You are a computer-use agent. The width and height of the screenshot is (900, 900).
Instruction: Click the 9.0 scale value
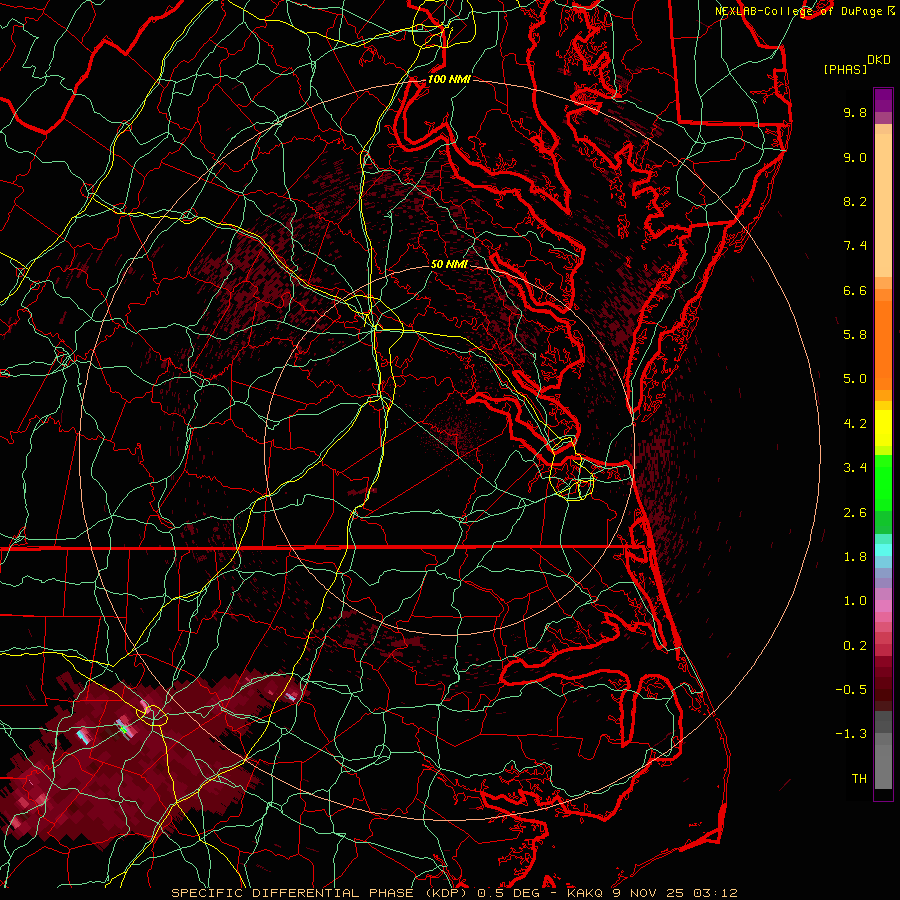(x=855, y=157)
